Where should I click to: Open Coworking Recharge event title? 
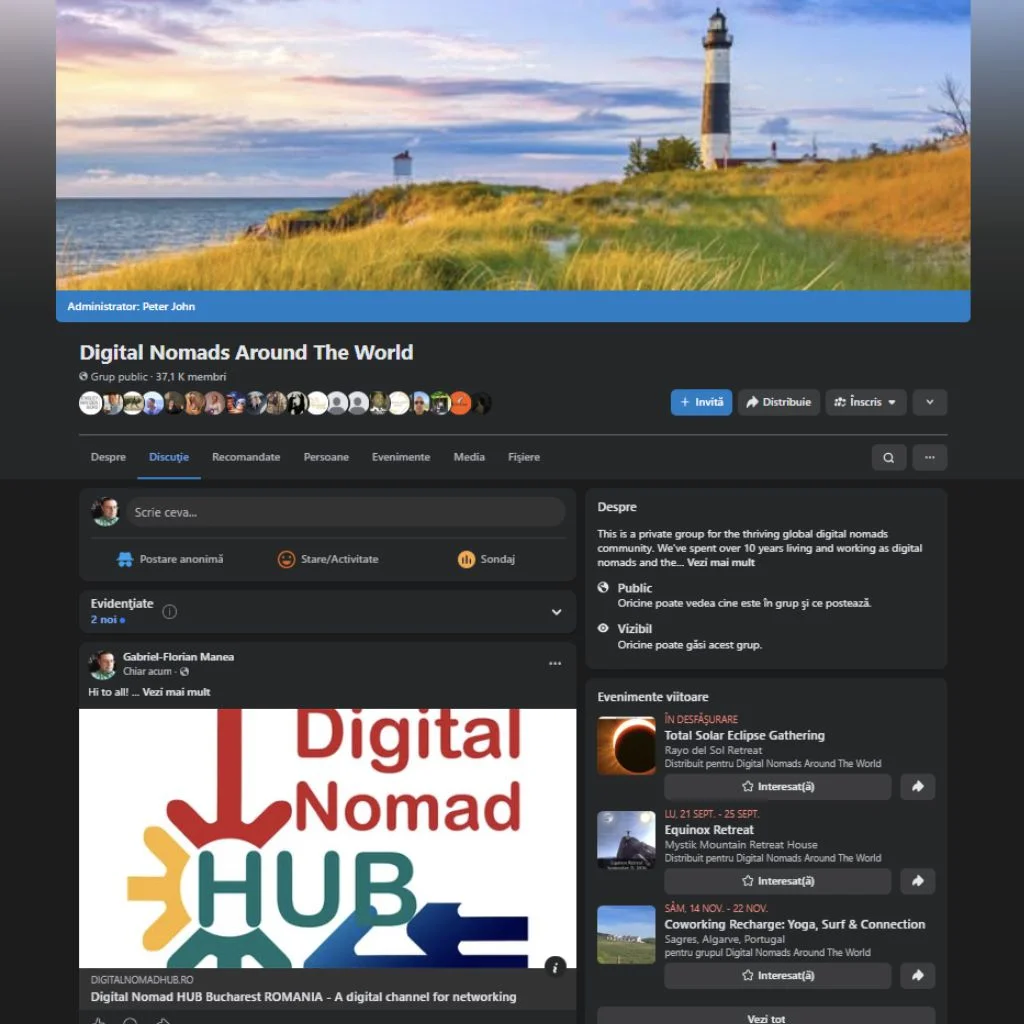point(794,925)
